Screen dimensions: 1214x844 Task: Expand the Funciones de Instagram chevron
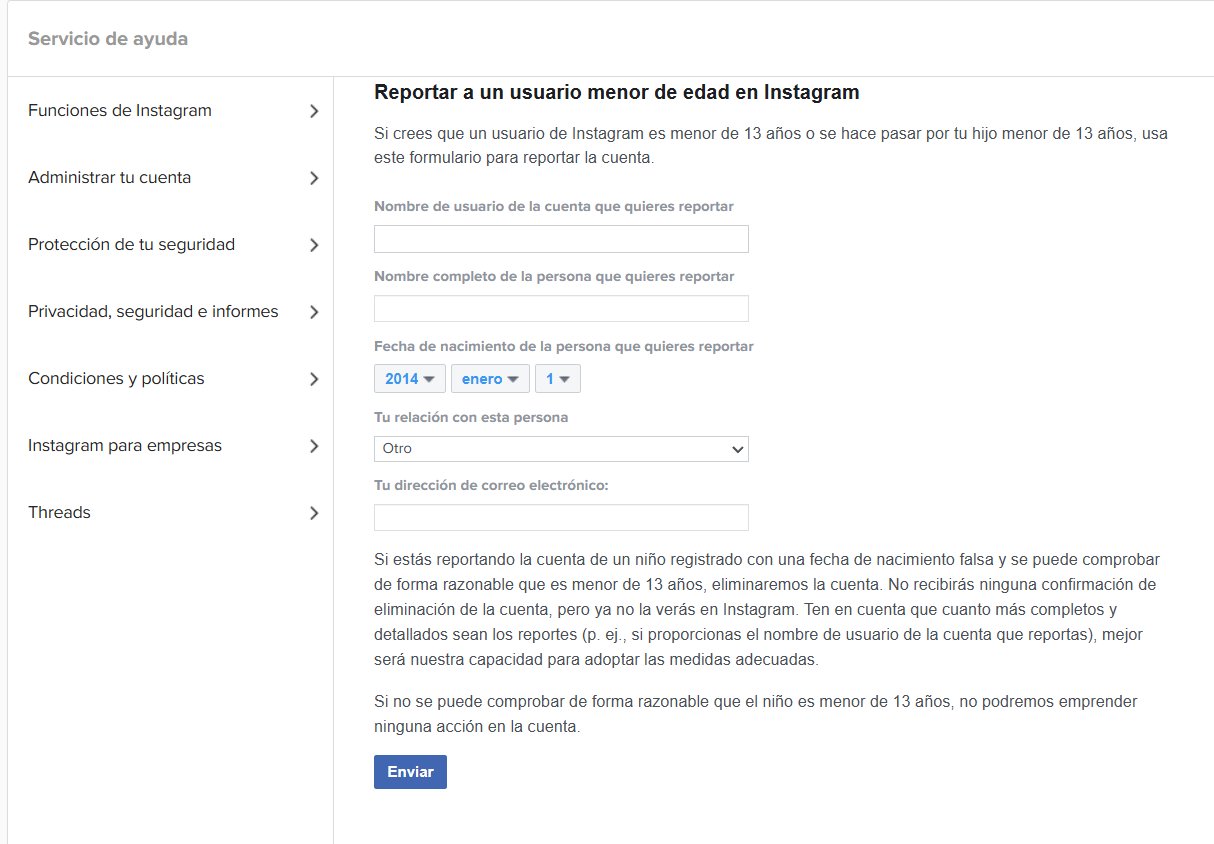[314, 111]
